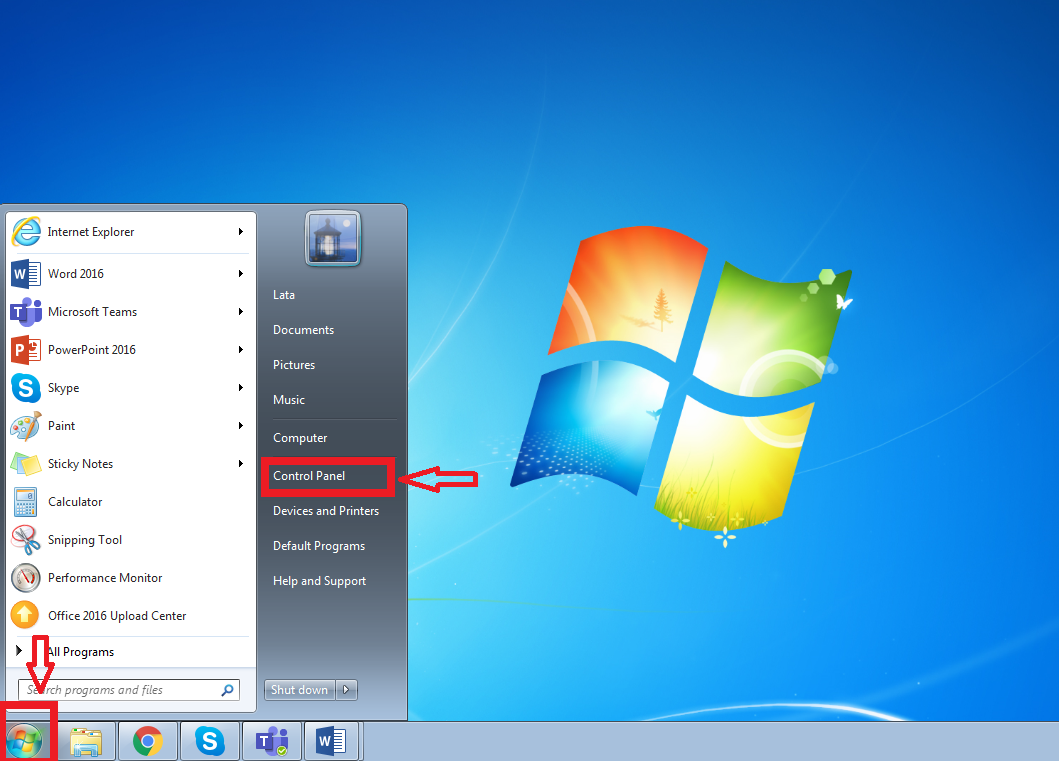1059x761 pixels.
Task: Open Microsoft Teams icon in Start menu
Action: [x=26, y=312]
